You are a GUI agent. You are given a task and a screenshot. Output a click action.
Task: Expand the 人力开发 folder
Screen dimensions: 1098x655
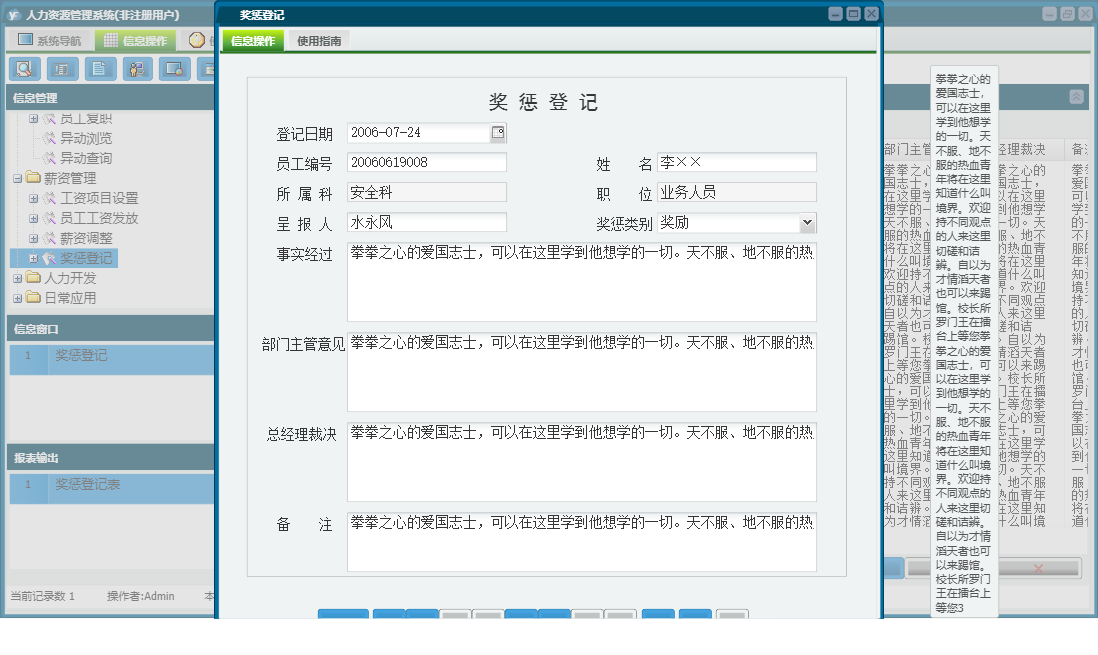pyautogui.click(x=17, y=278)
